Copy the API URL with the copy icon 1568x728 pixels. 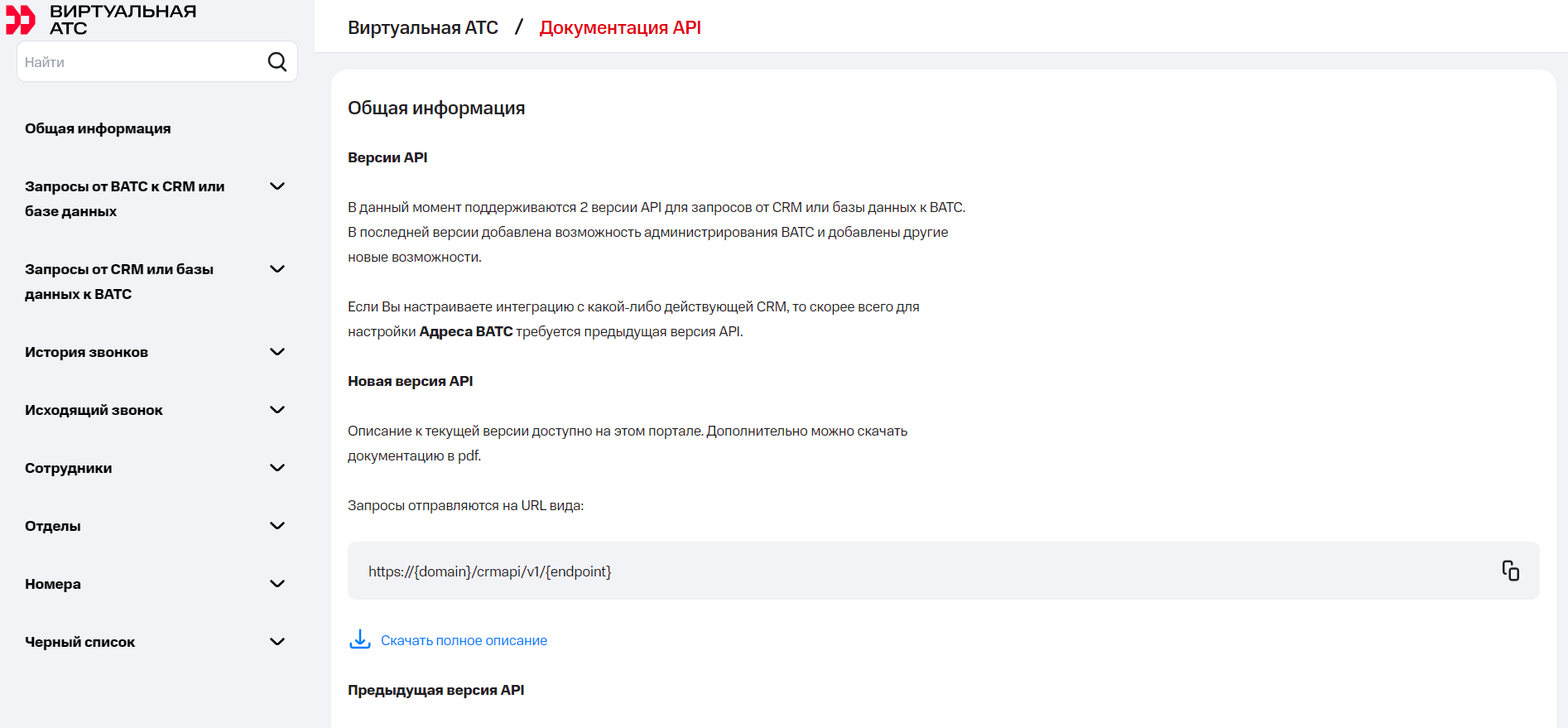pos(1510,571)
